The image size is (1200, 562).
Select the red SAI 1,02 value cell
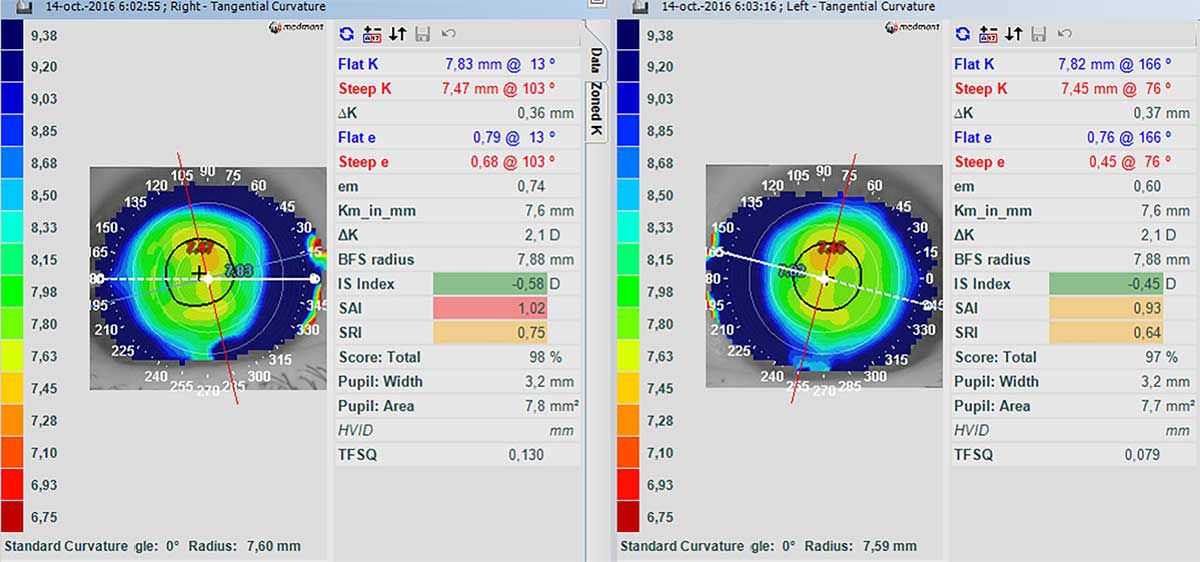(x=506, y=308)
